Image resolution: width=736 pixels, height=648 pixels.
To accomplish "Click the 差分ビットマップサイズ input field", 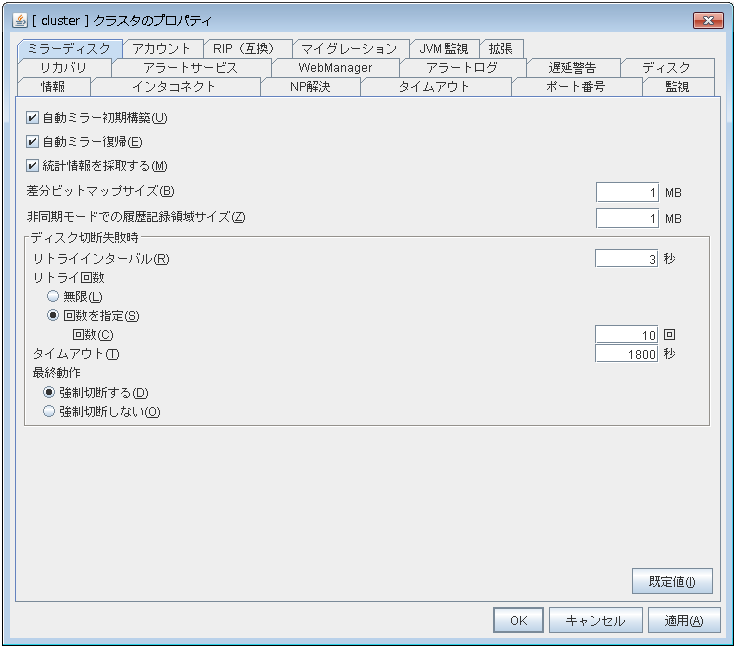I will (627, 192).
